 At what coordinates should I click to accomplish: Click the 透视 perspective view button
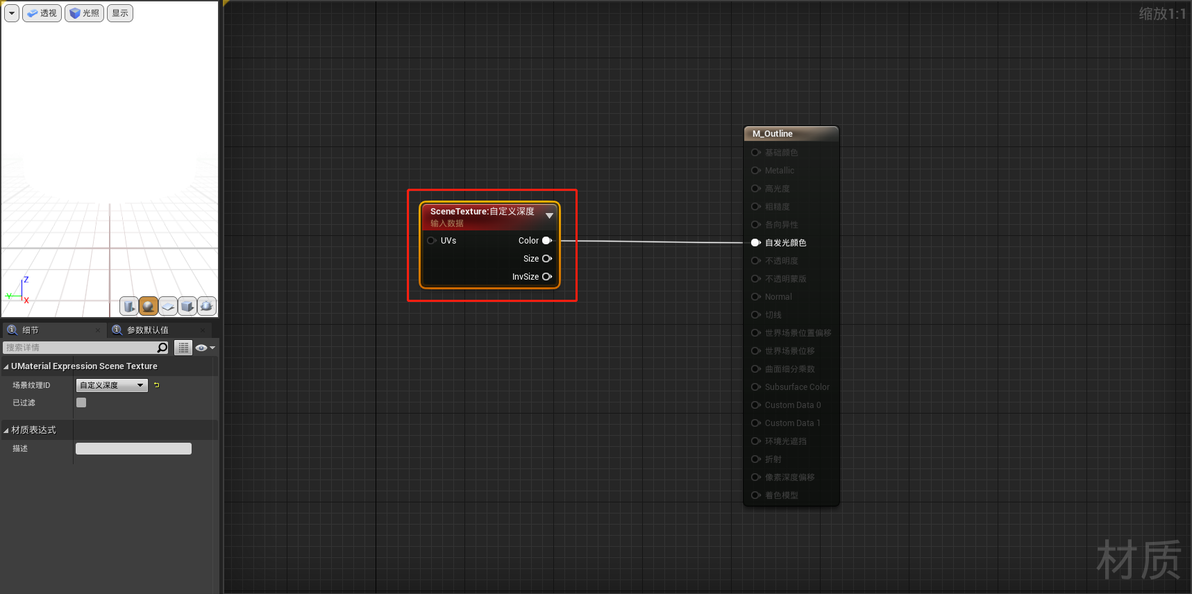42,13
